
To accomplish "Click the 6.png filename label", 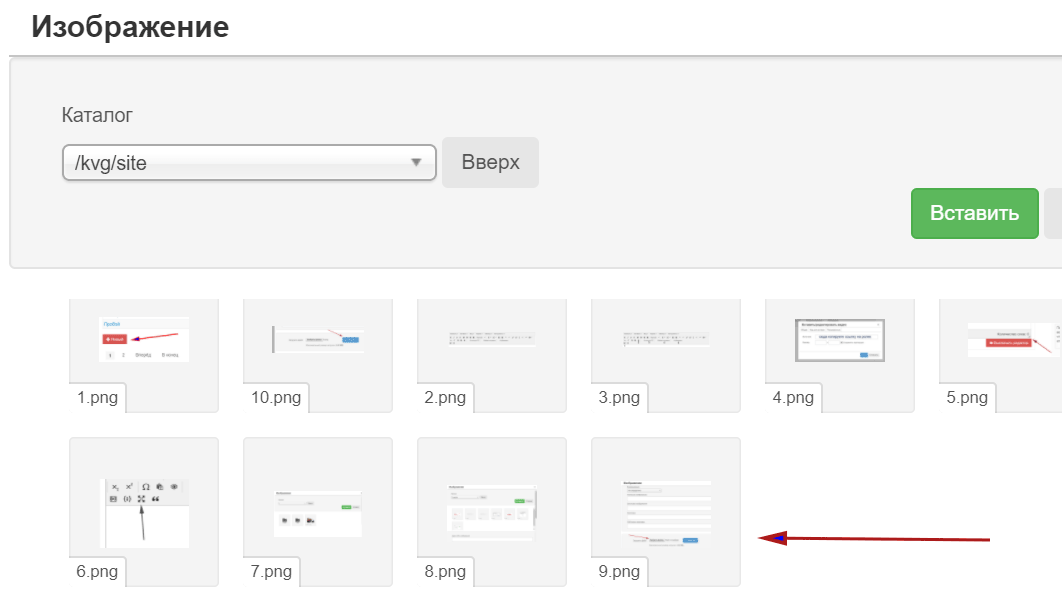I will (x=97, y=572).
